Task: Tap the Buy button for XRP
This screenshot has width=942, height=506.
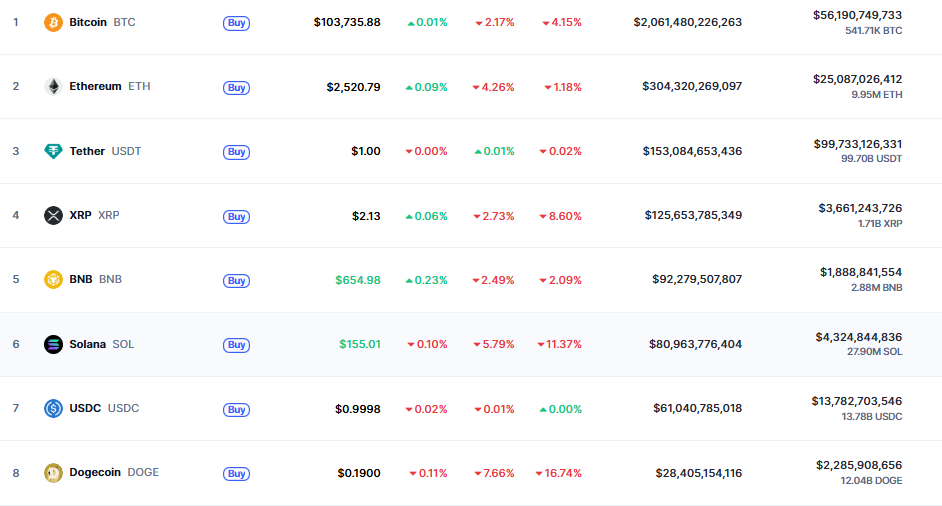Action: click(236, 216)
